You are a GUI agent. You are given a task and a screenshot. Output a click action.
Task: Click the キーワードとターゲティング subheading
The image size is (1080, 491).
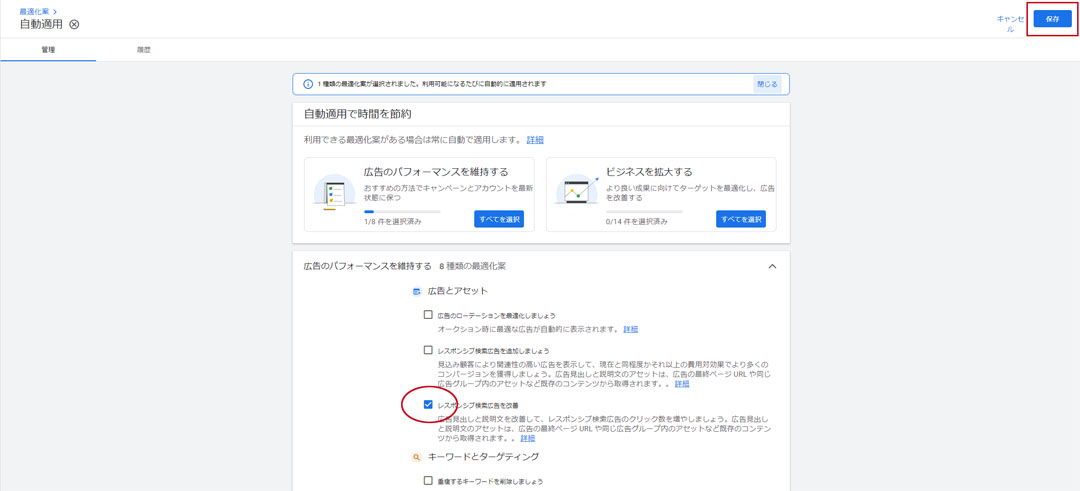pyautogui.click(x=483, y=457)
